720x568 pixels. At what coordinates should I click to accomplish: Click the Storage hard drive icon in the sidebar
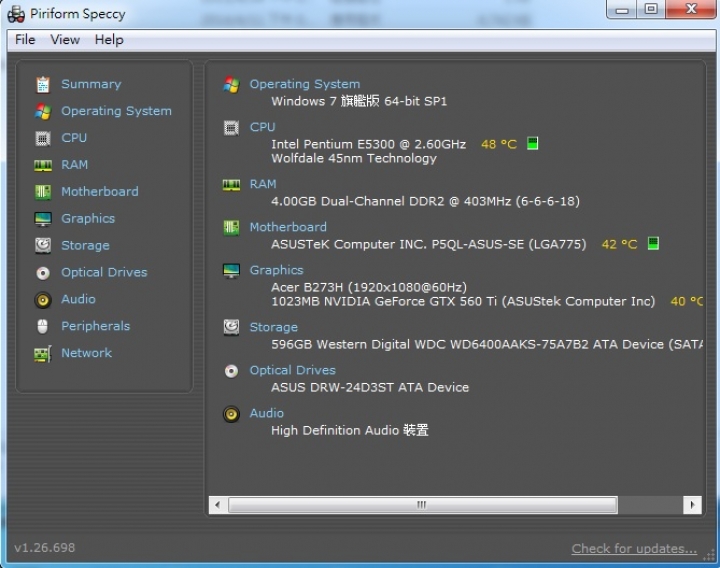tap(43, 246)
